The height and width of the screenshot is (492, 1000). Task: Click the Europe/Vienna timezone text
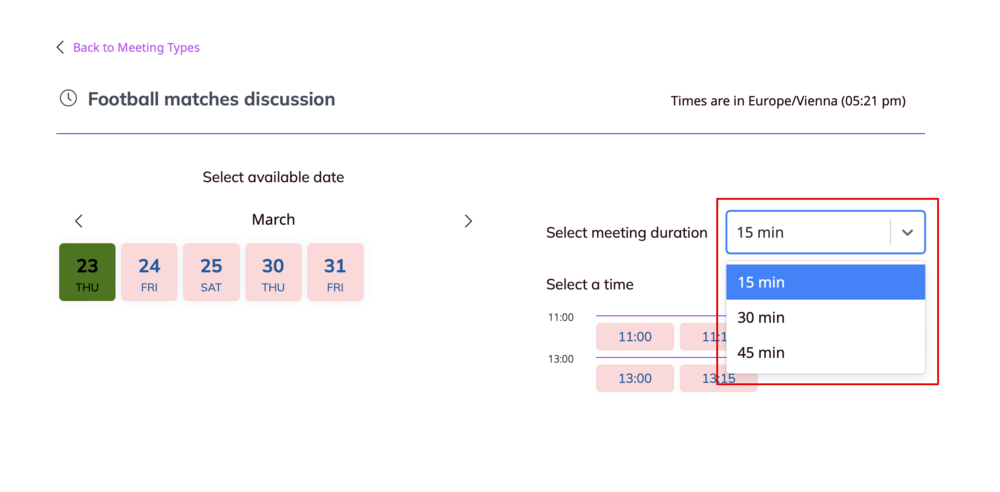[788, 101]
